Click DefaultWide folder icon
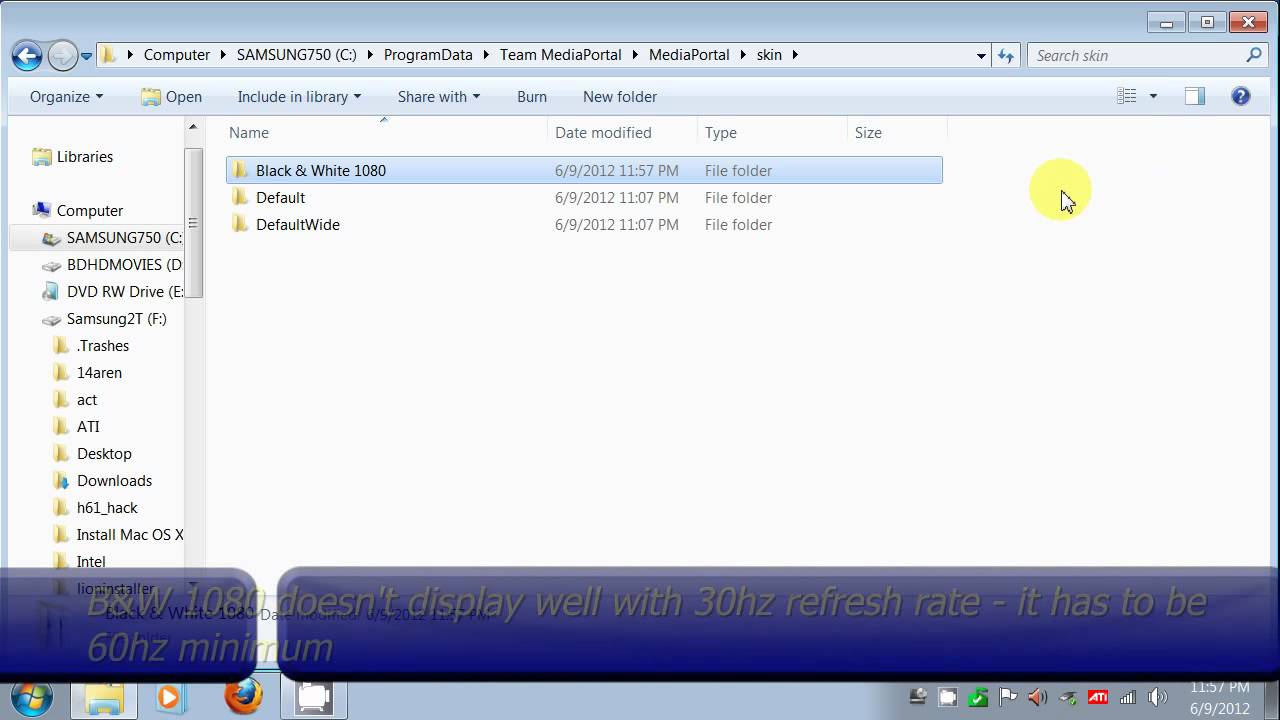 pos(240,224)
